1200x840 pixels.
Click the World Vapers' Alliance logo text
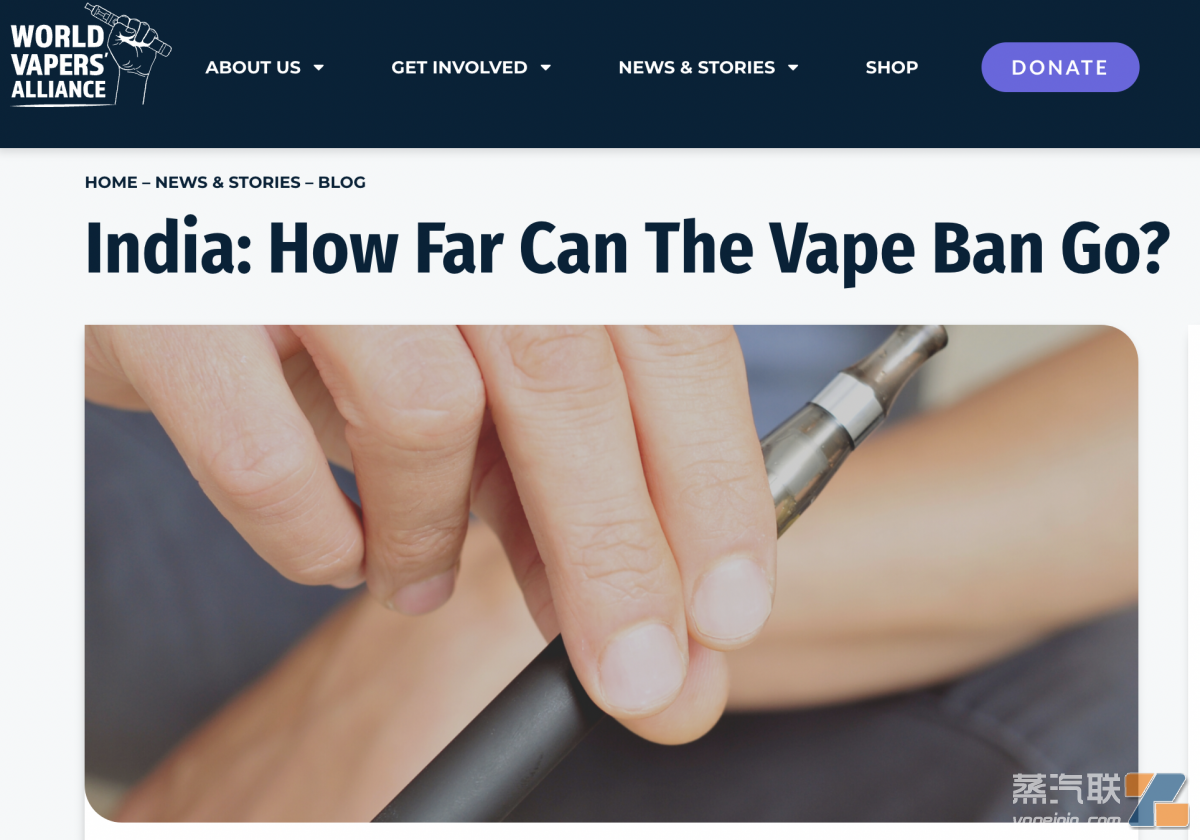coord(58,63)
